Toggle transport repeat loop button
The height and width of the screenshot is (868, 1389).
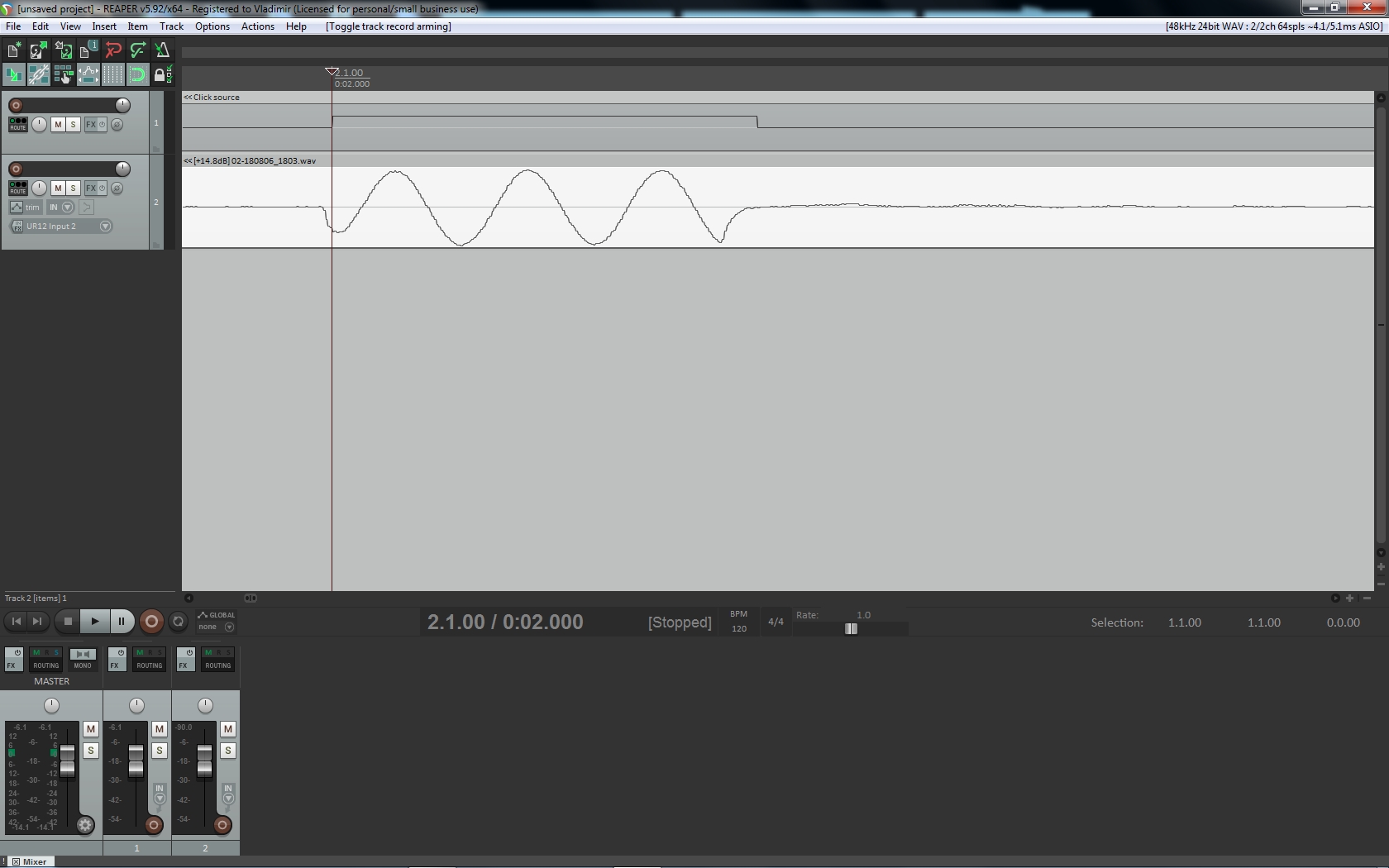[x=178, y=622]
